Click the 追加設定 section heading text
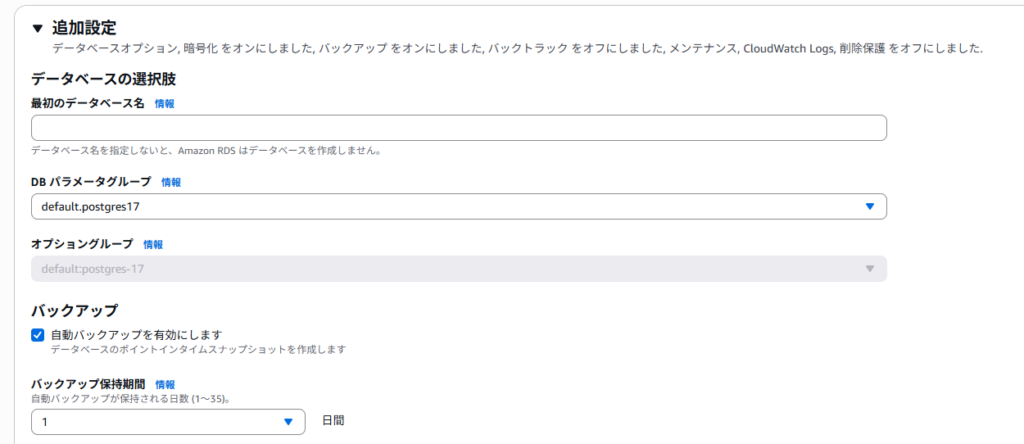The image size is (1024, 444). click(84, 28)
